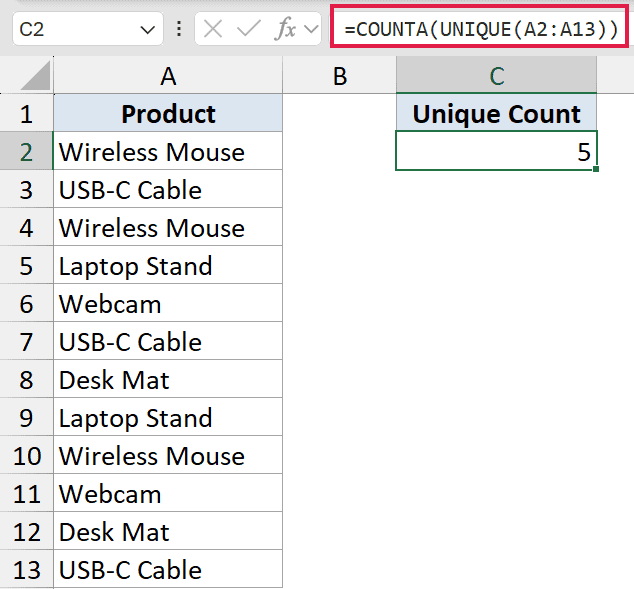Select row 10 header
The image size is (634, 589).
click(x=26, y=455)
